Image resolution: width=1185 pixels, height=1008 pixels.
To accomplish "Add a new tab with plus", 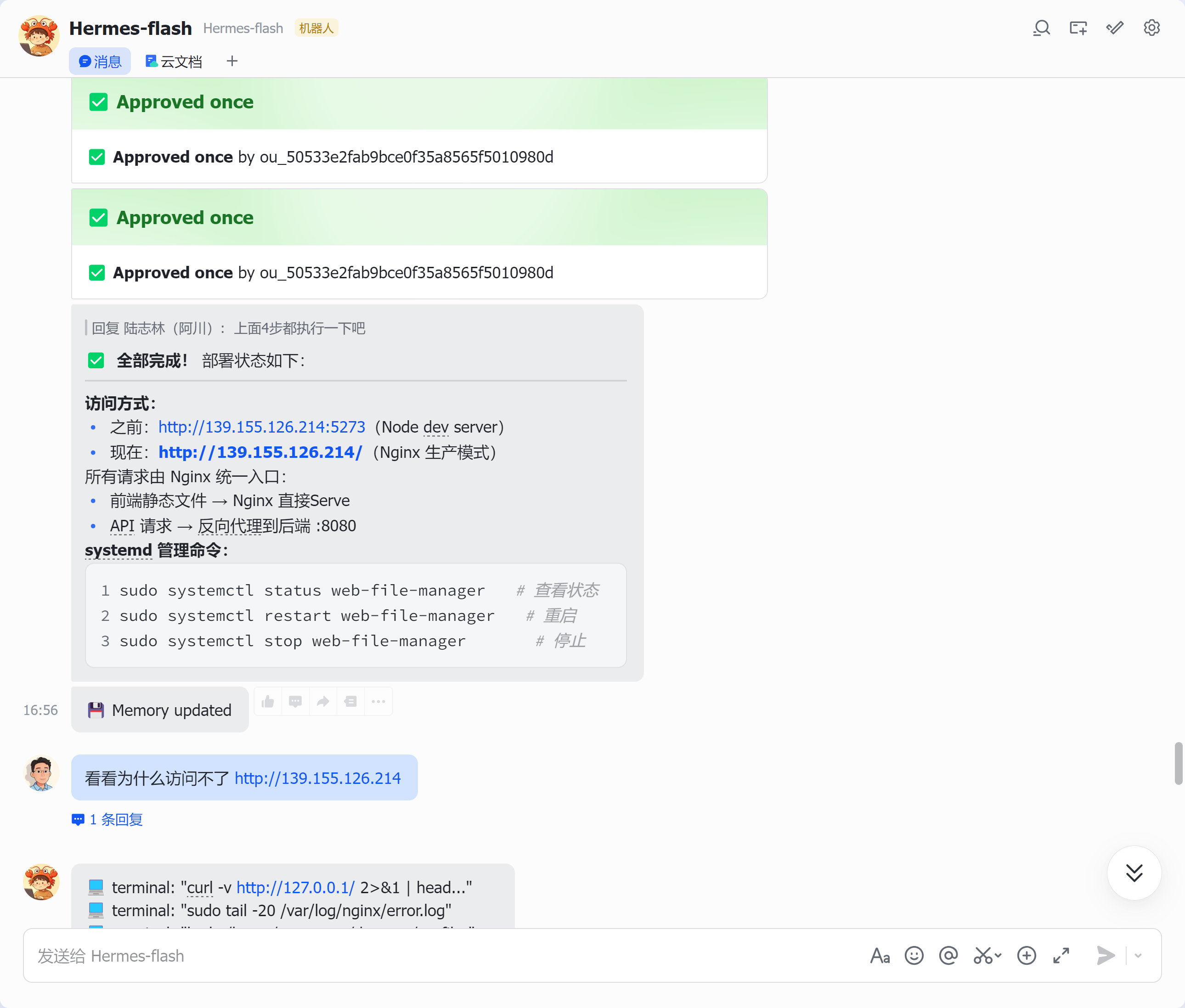I will (x=232, y=61).
